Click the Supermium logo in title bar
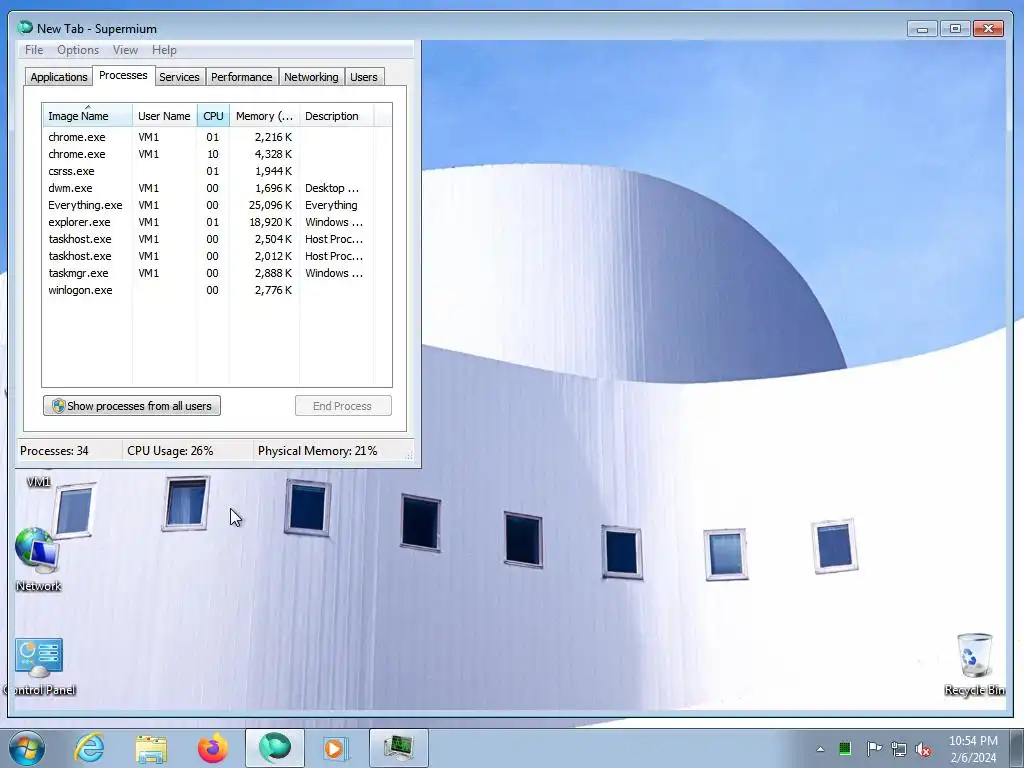Image resolution: width=1024 pixels, height=768 pixels. [25, 27]
